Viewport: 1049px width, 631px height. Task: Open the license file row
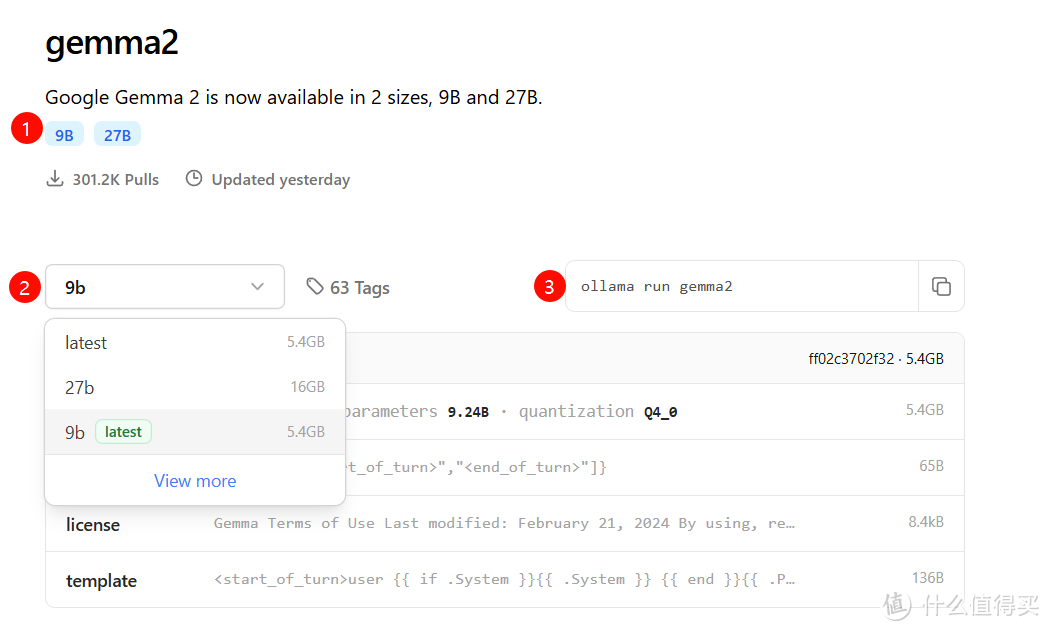93,525
